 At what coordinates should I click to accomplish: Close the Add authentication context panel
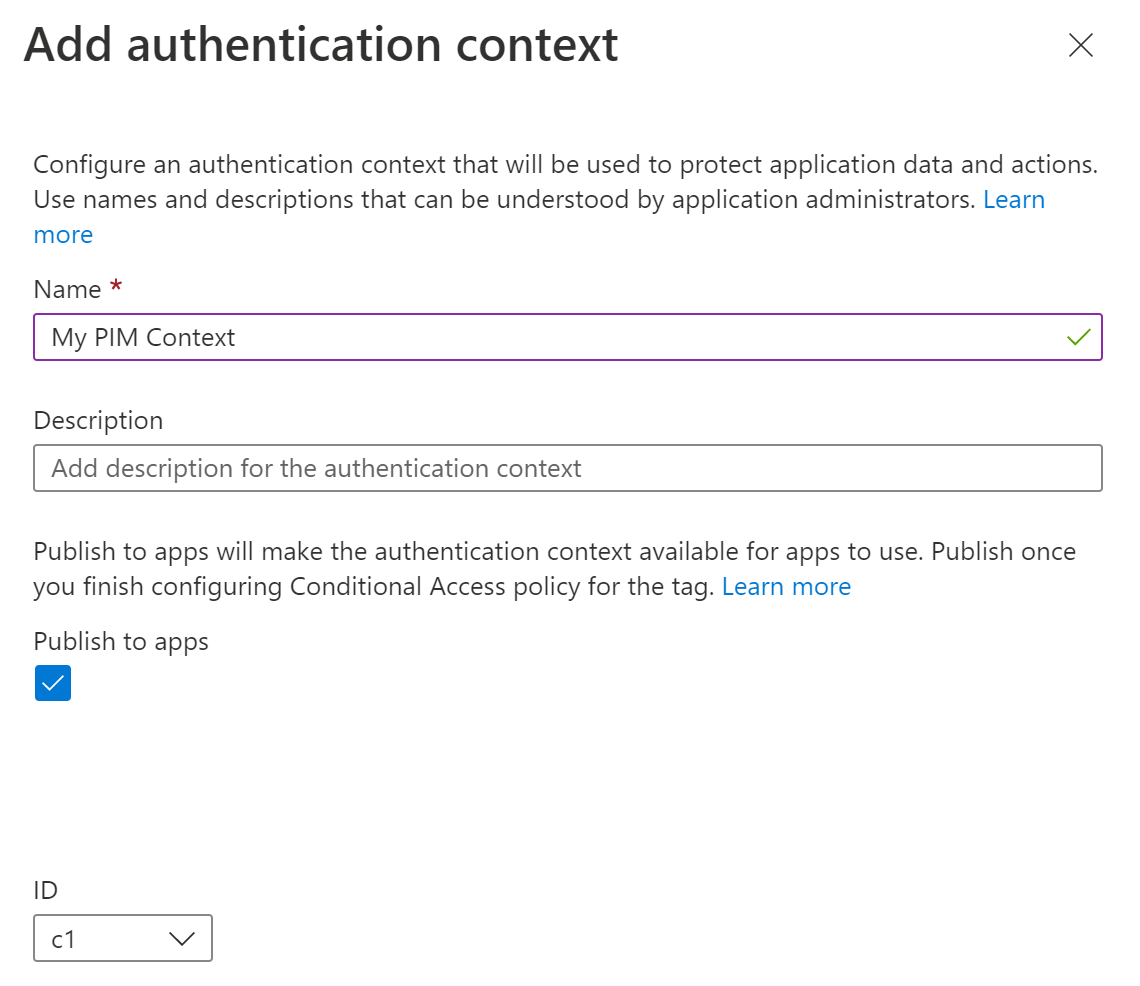(1080, 46)
